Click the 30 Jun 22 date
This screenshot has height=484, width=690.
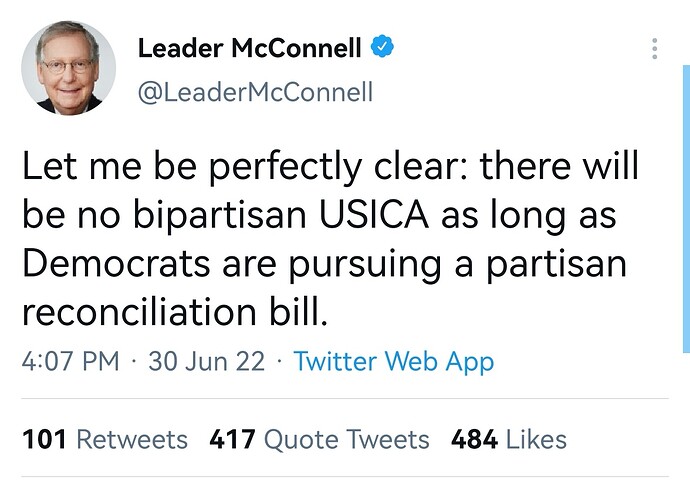(x=206, y=362)
